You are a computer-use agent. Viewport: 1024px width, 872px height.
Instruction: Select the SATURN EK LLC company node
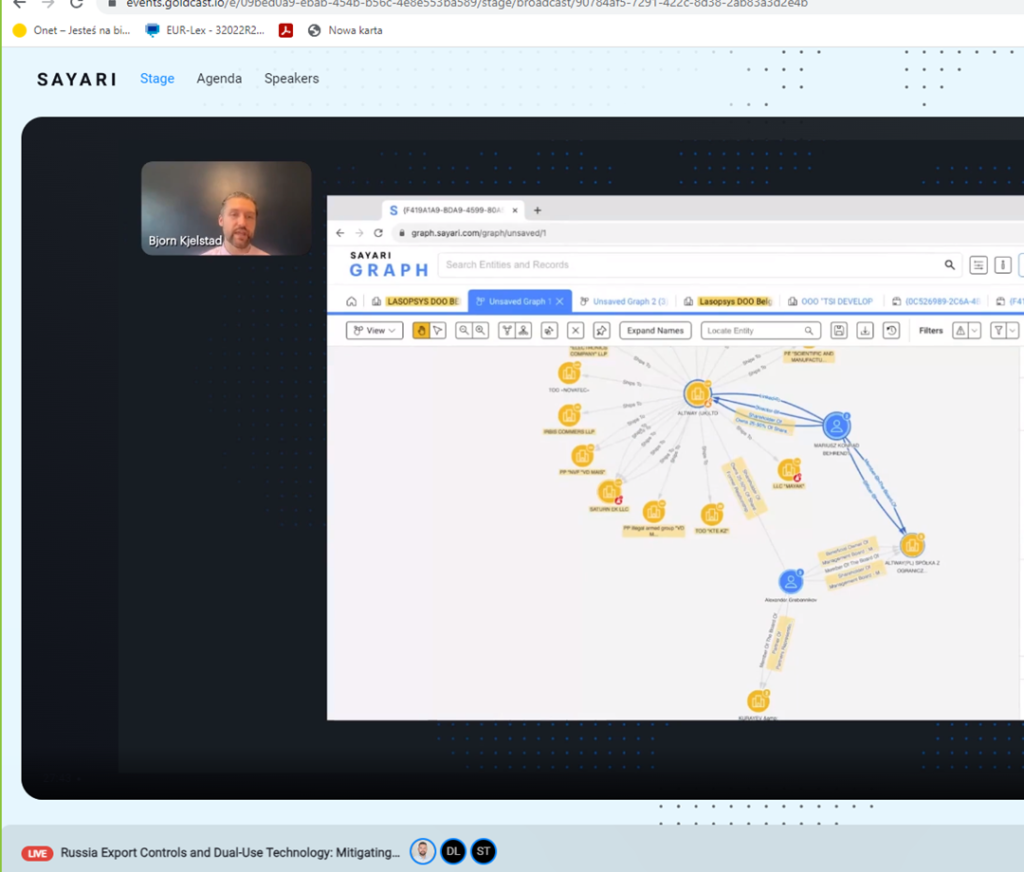(x=609, y=491)
